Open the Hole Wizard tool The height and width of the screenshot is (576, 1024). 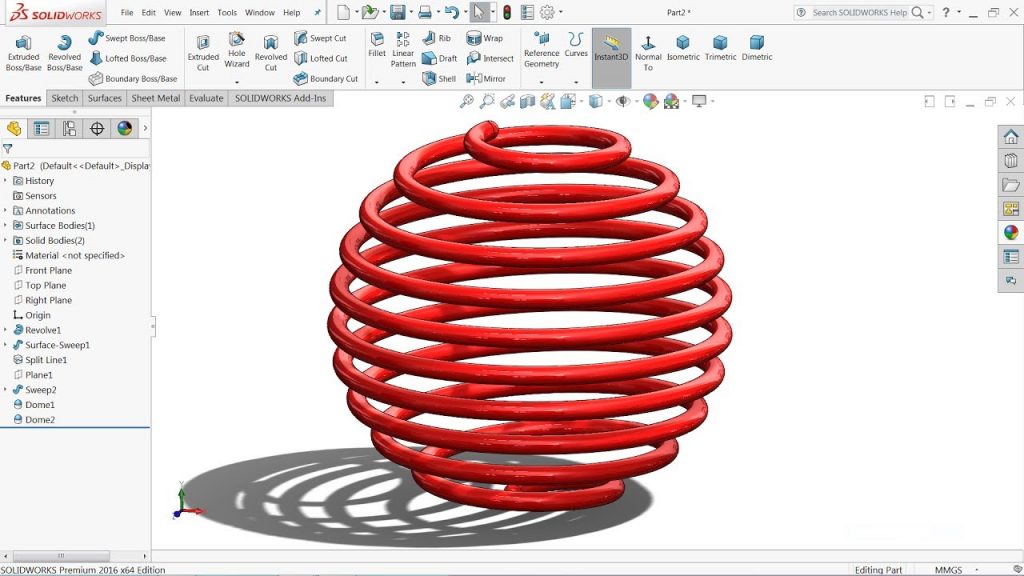(237, 50)
